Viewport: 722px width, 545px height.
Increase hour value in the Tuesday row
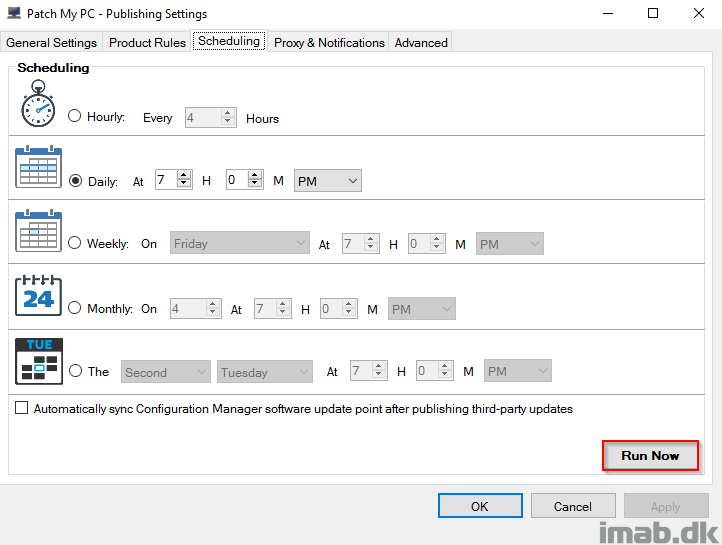[378, 366]
